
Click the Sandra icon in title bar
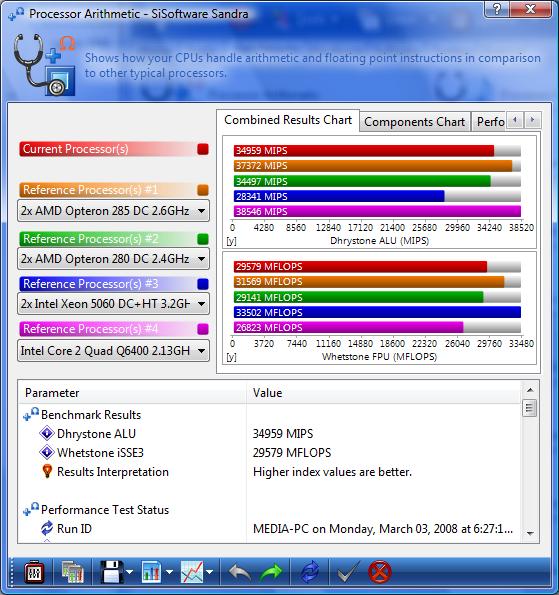click(x=16, y=14)
